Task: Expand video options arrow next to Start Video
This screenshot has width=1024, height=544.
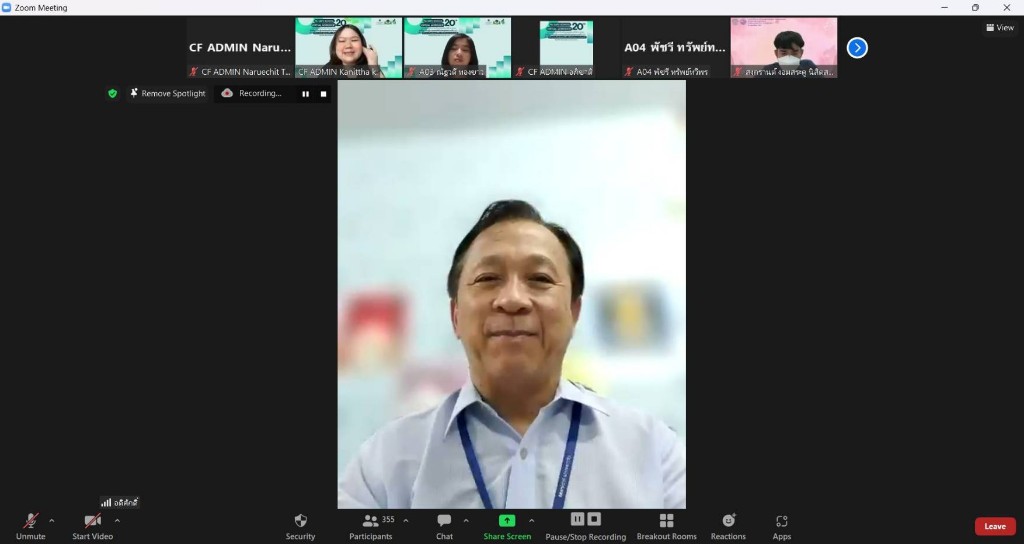Action: click(117, 520)
